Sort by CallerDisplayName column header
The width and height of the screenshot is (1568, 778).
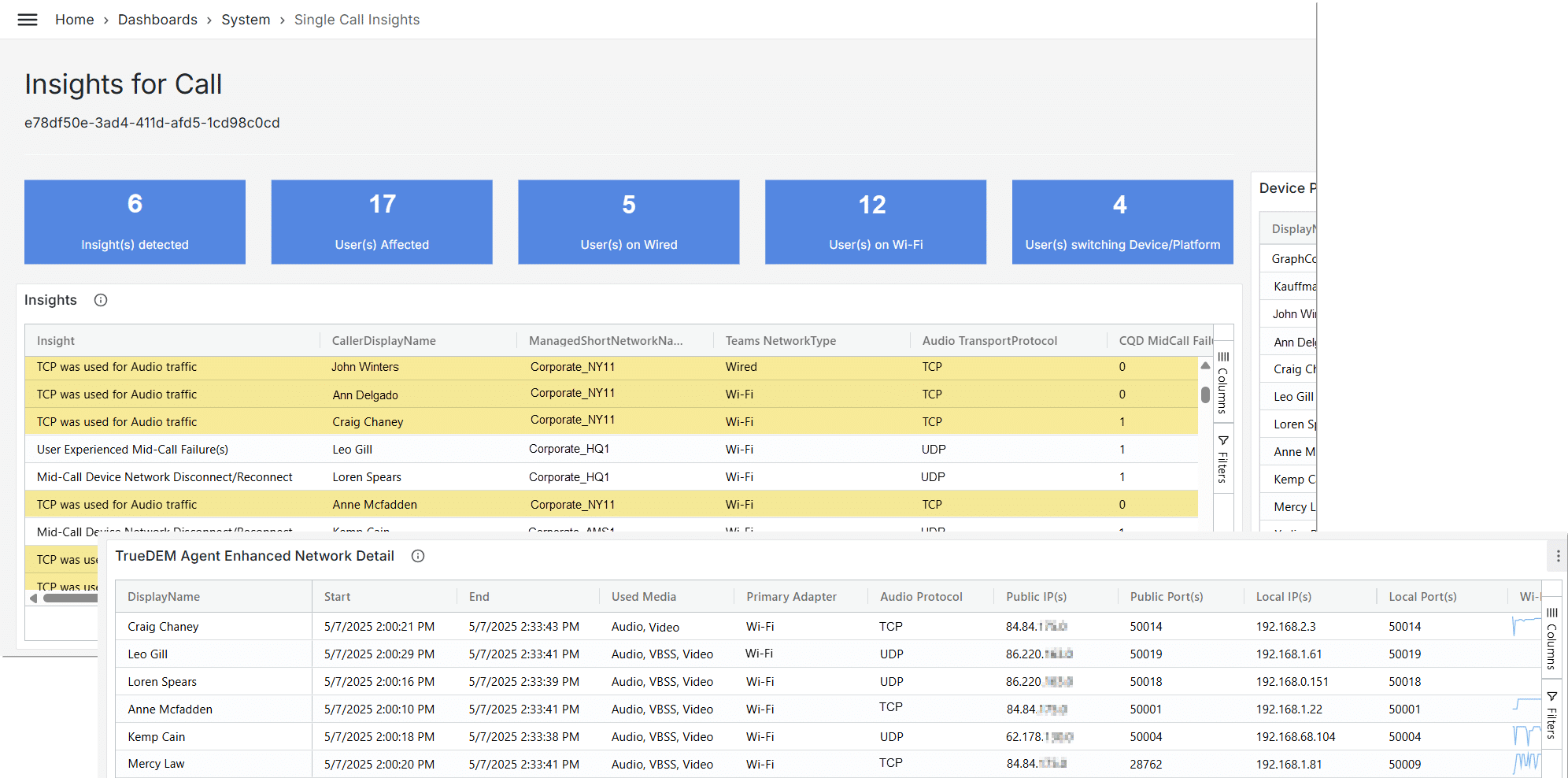pyautogui.click(x=383, y=341)
